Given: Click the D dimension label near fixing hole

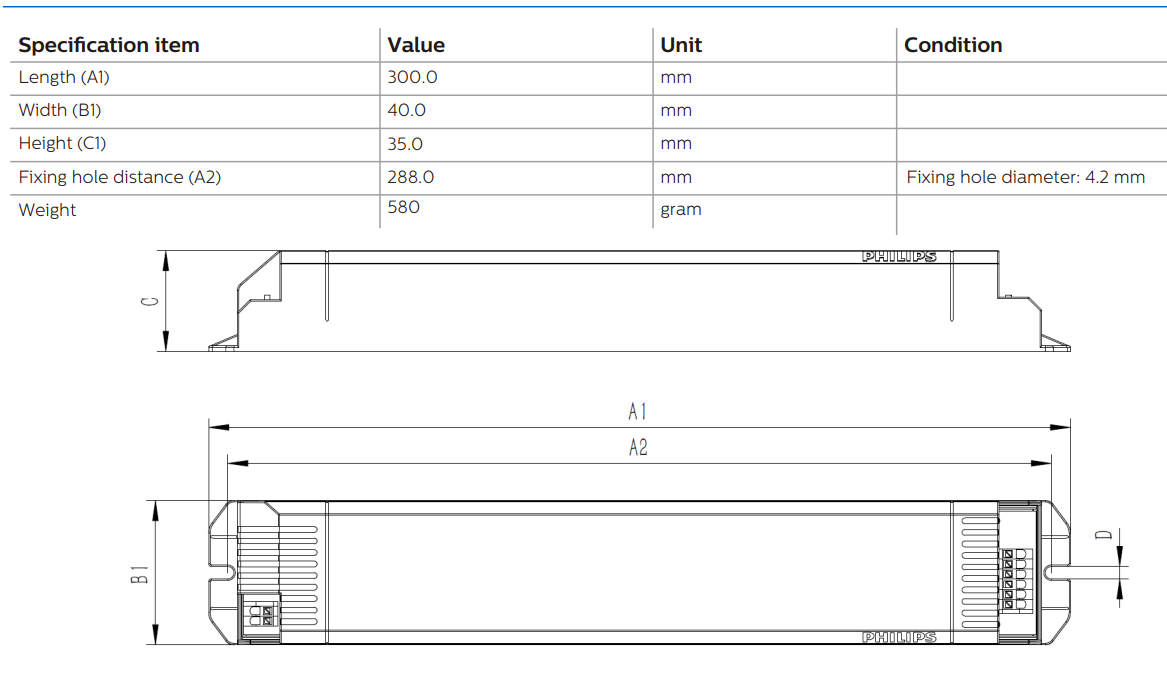Looking at the screenshot, I should (1104, 534).
